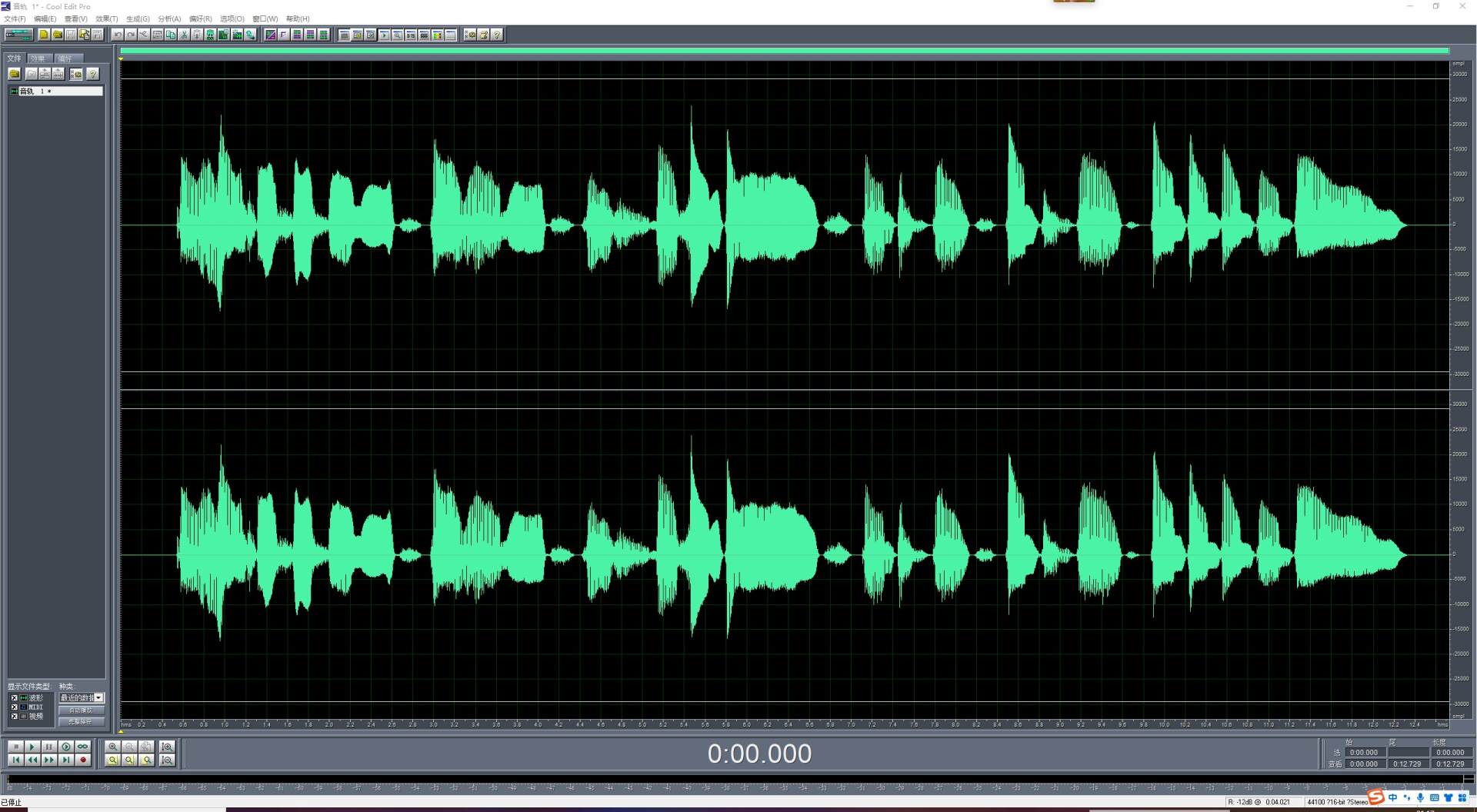Click the toolbar help question mark icon
This screenshot has height=812, width=1477.
click(497, 35)
